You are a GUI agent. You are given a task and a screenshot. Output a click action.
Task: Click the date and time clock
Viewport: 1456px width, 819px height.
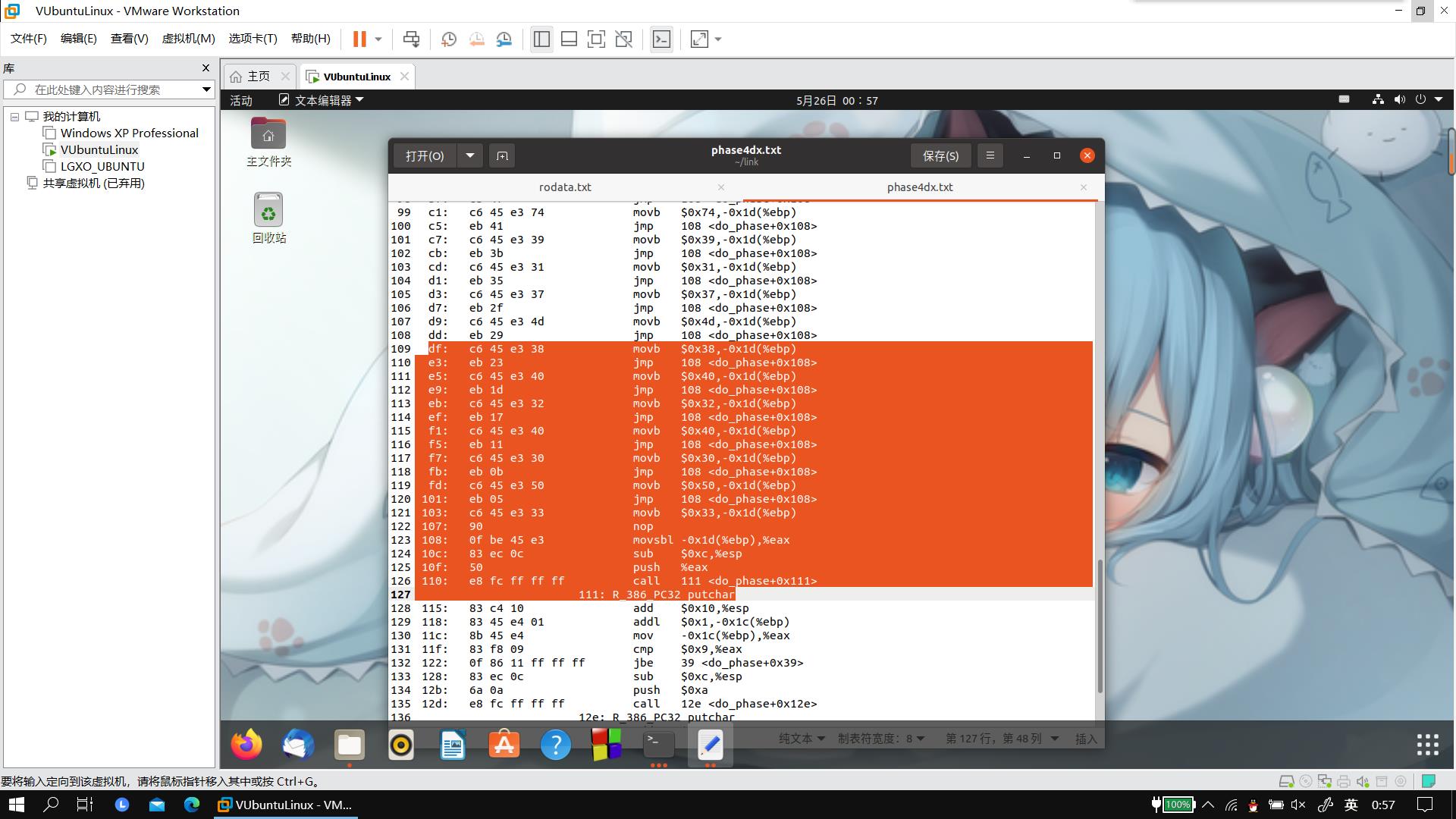pyautogui.click(x=837, y=101)
